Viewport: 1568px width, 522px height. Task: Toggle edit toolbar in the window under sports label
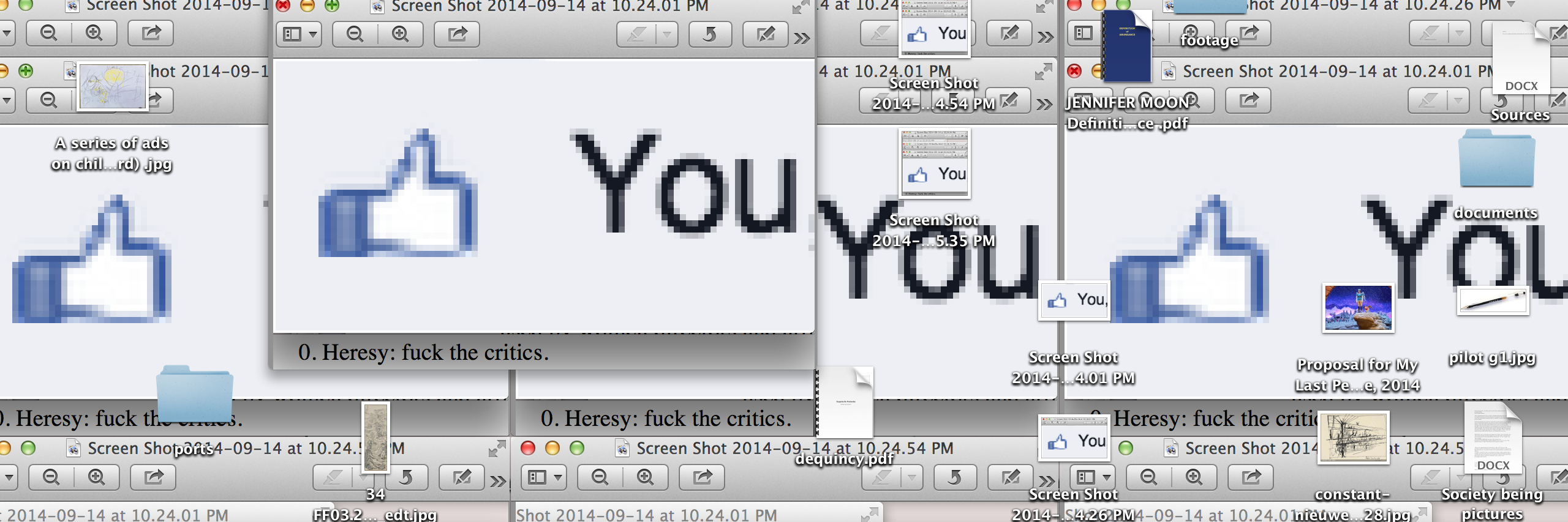click(461, 477)
